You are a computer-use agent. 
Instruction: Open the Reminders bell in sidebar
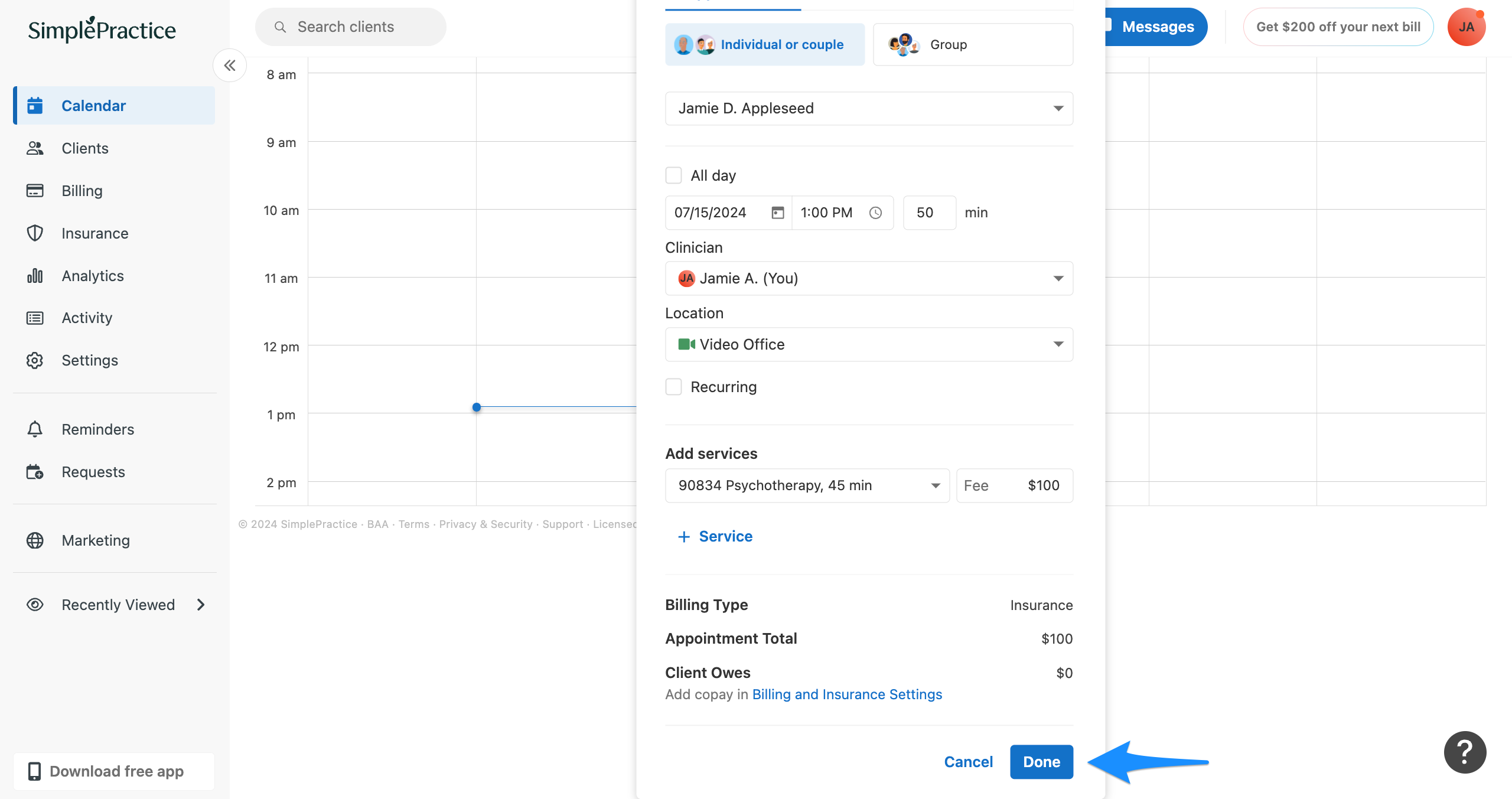coord(35,429)
